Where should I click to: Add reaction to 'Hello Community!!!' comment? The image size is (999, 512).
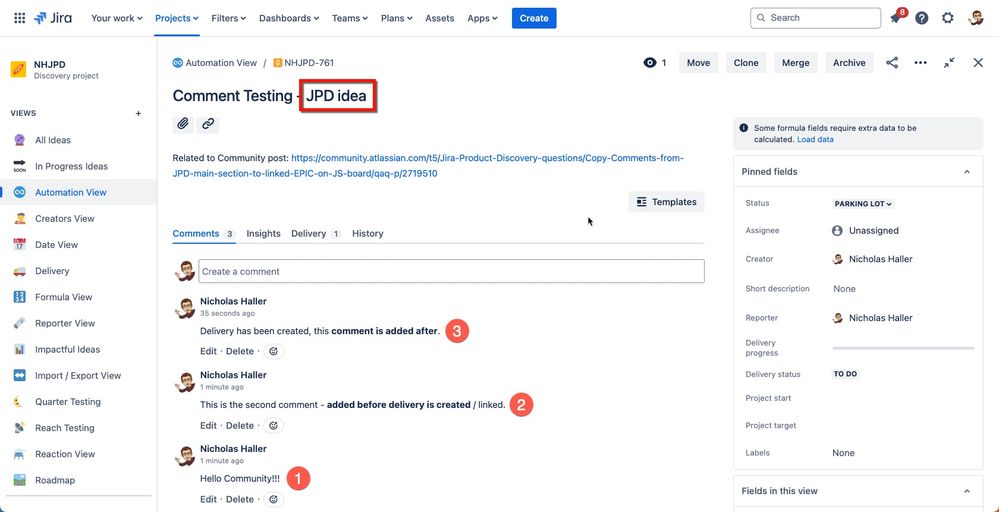273,499
